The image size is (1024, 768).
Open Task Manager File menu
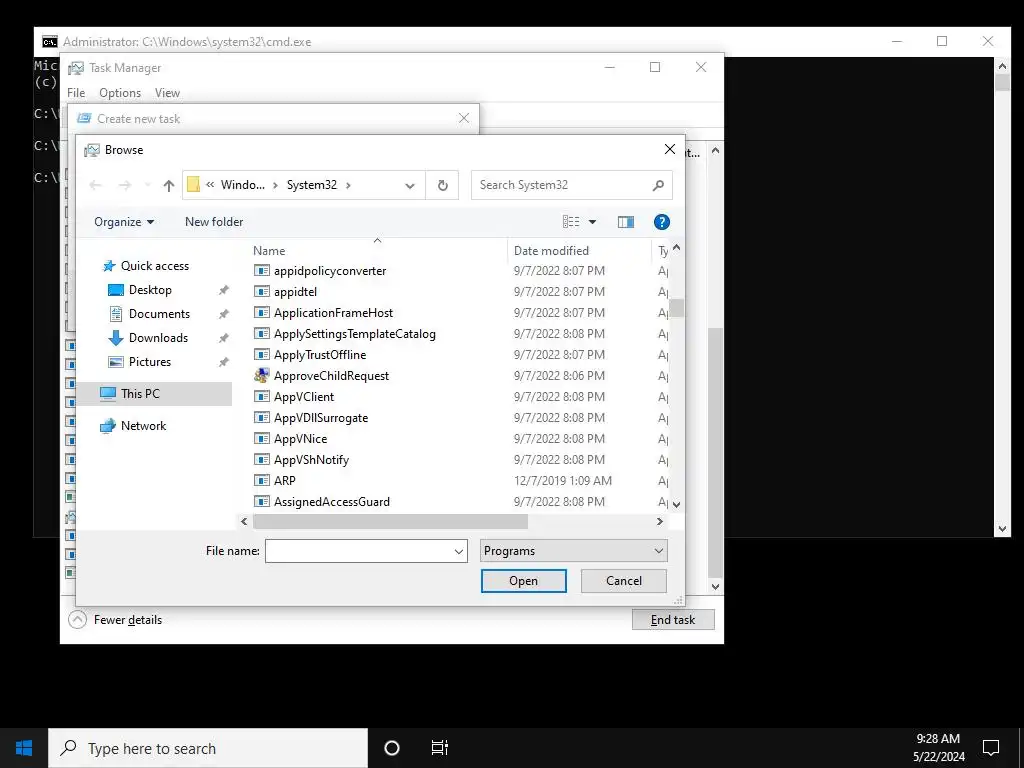[76, 93]
